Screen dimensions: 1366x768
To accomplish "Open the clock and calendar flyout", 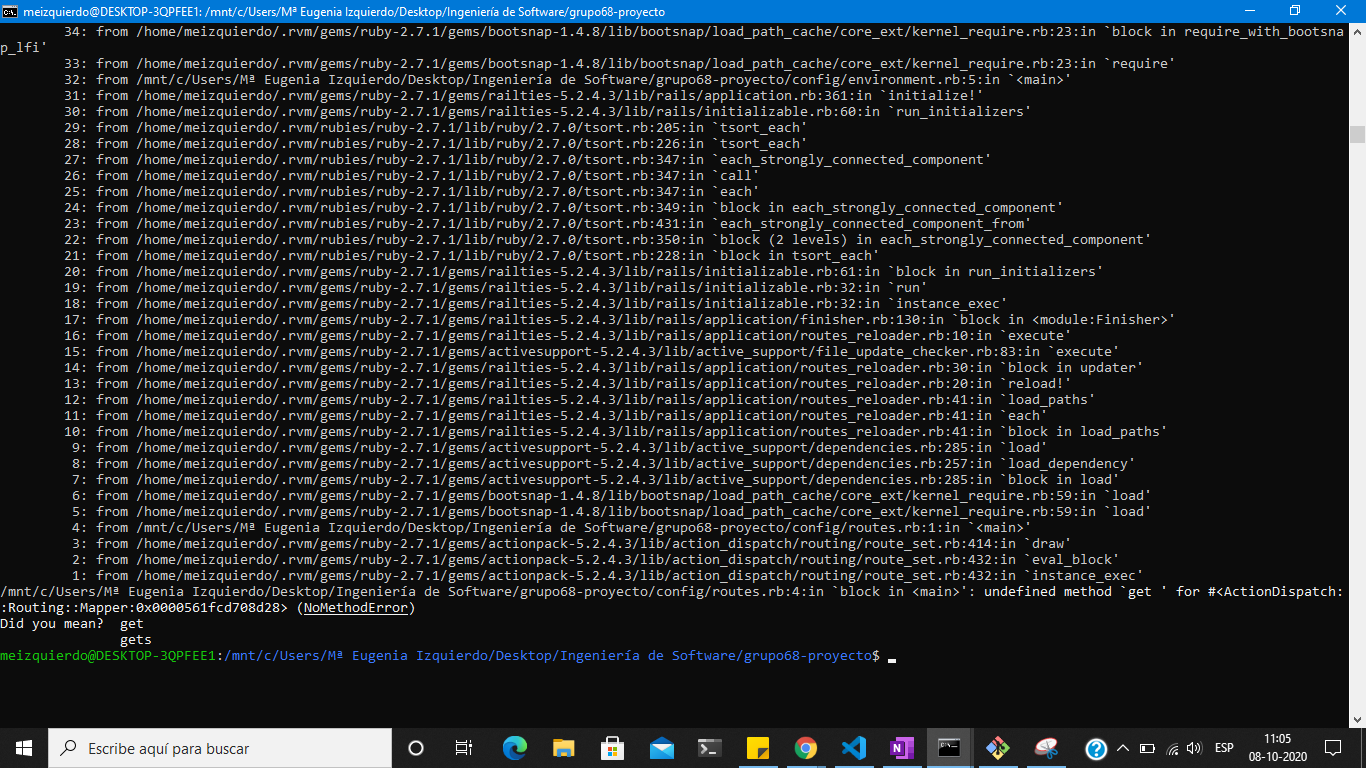I will pos(1278,748).
